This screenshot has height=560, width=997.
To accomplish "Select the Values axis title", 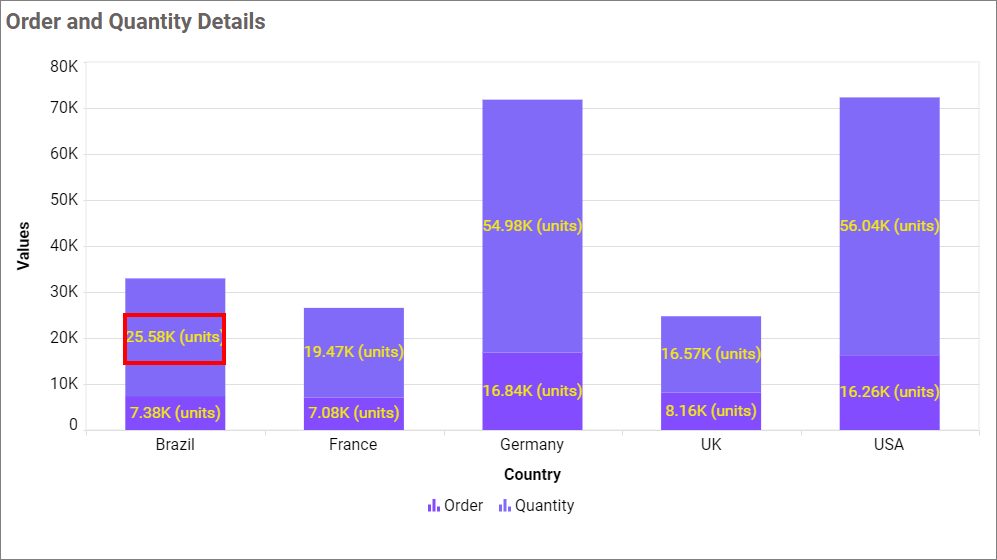I will pyautogui.click(x=23, y=246).
